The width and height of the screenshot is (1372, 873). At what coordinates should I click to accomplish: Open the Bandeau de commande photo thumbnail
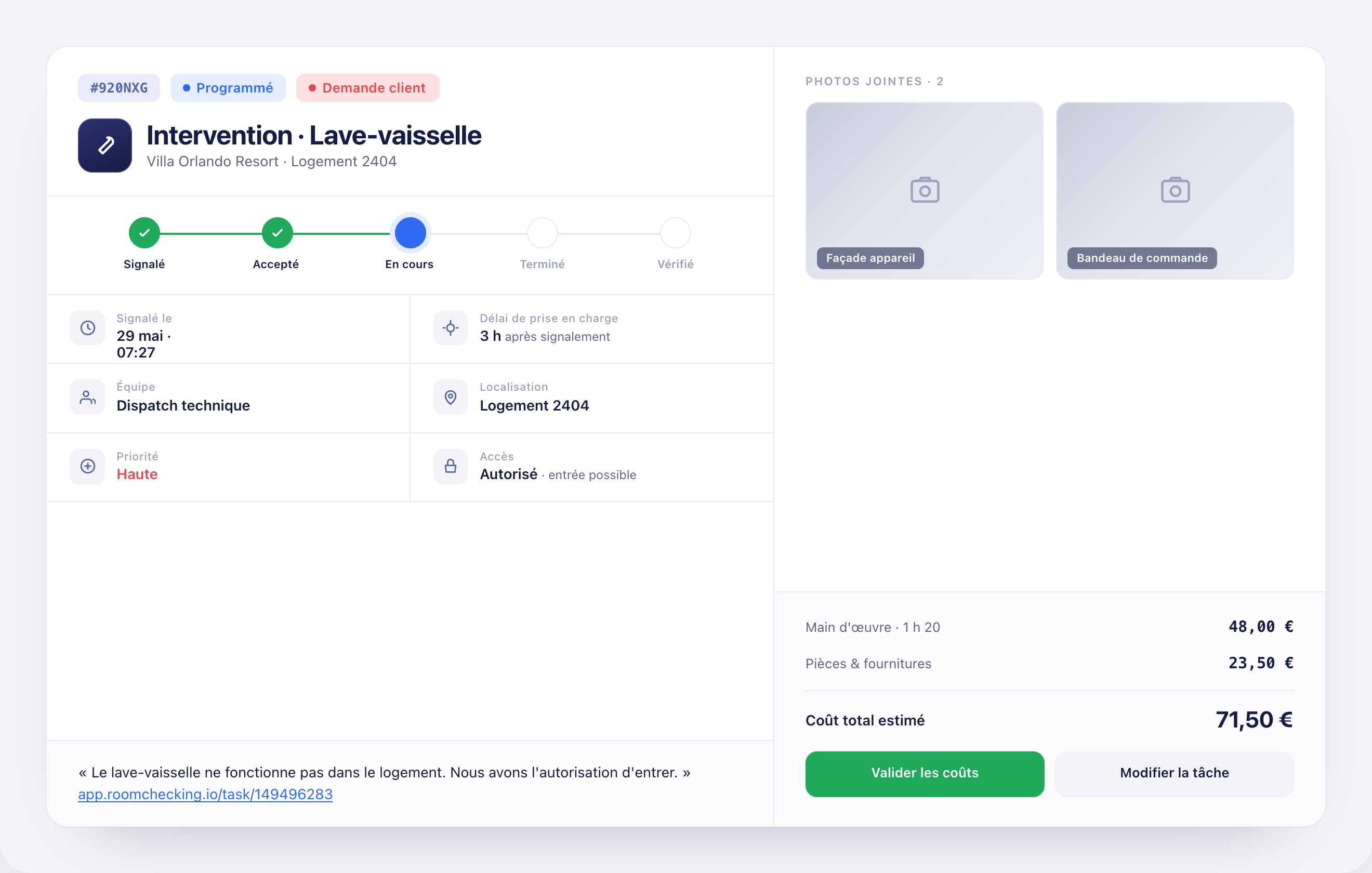coord(1175,190)
